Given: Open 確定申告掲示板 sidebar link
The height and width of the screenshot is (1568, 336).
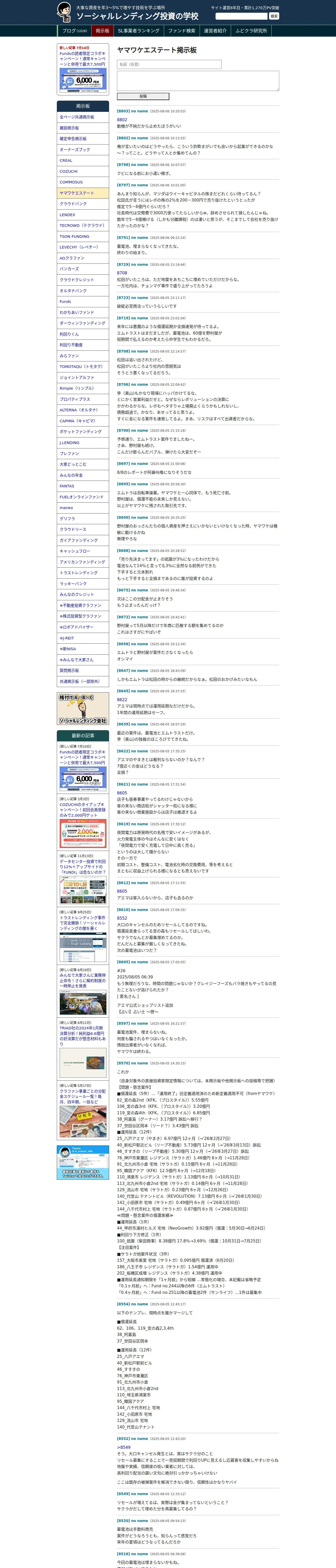Looking at the screenshot, I should pyautogui.click(x=83, y=139).
